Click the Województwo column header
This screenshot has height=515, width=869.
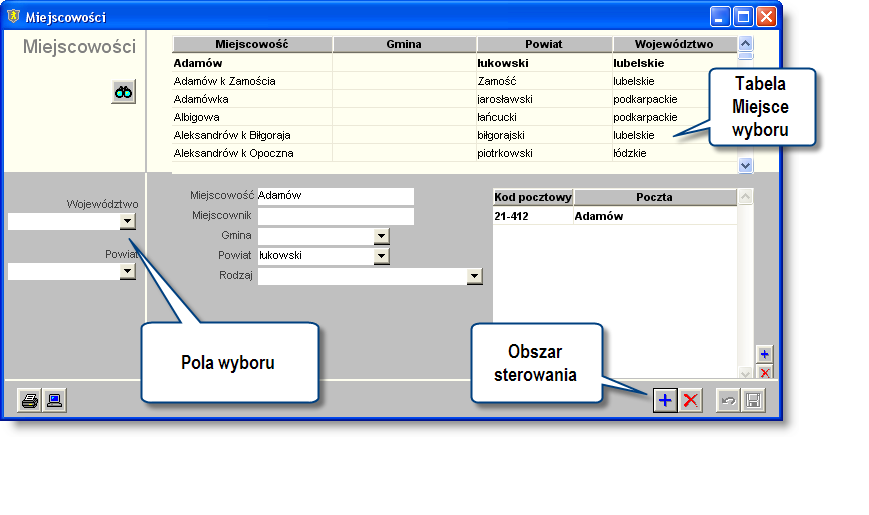coord(674,44)
